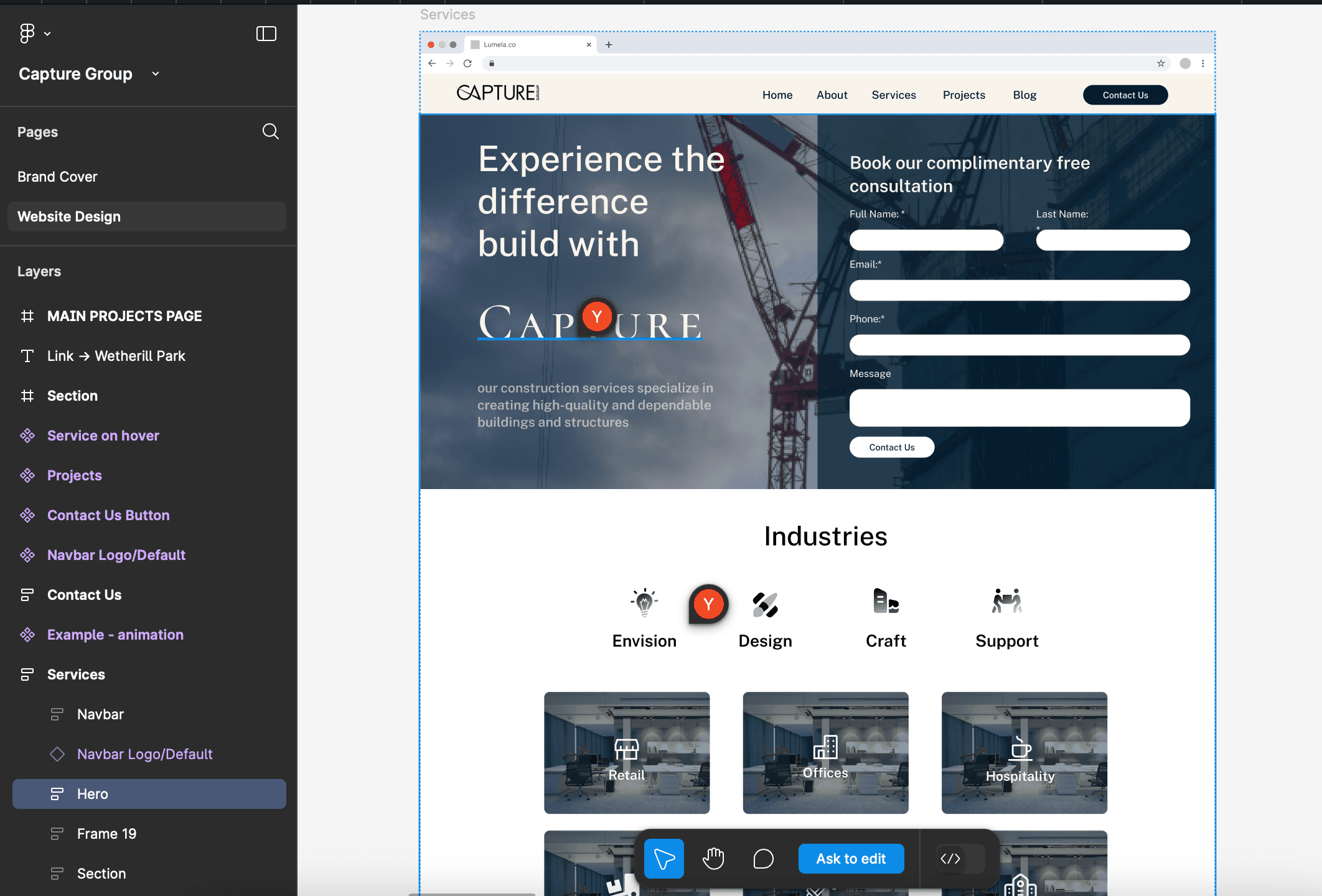Click the comment pin on CAPTURE hero logo
Image resolution: width=1322 pixels, height=896 pixels.
pyautogui.click(x=597, y=317)
